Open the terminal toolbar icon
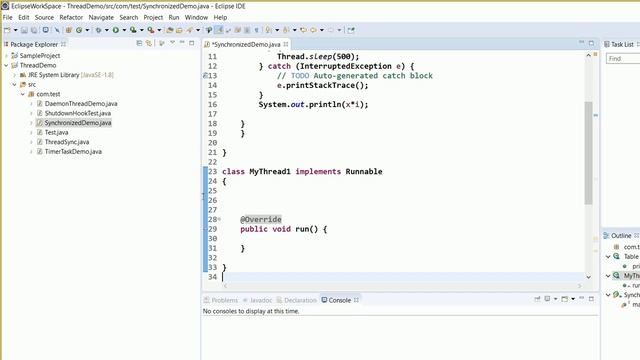 tap(46, 30)
